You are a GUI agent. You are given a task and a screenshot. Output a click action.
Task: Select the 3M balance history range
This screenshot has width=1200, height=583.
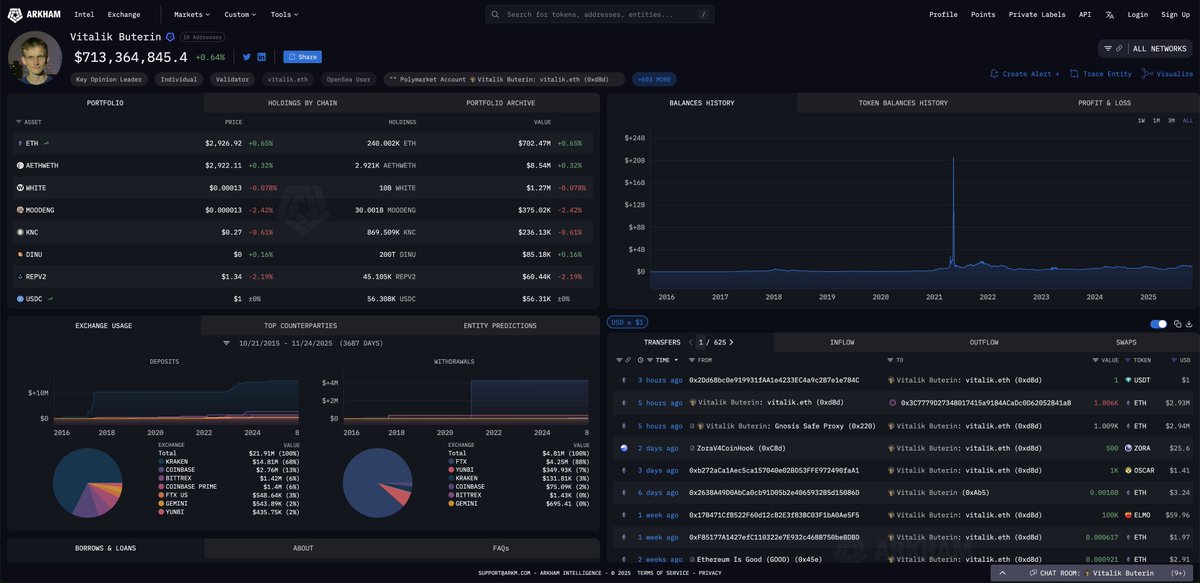tap(1172, 120)
